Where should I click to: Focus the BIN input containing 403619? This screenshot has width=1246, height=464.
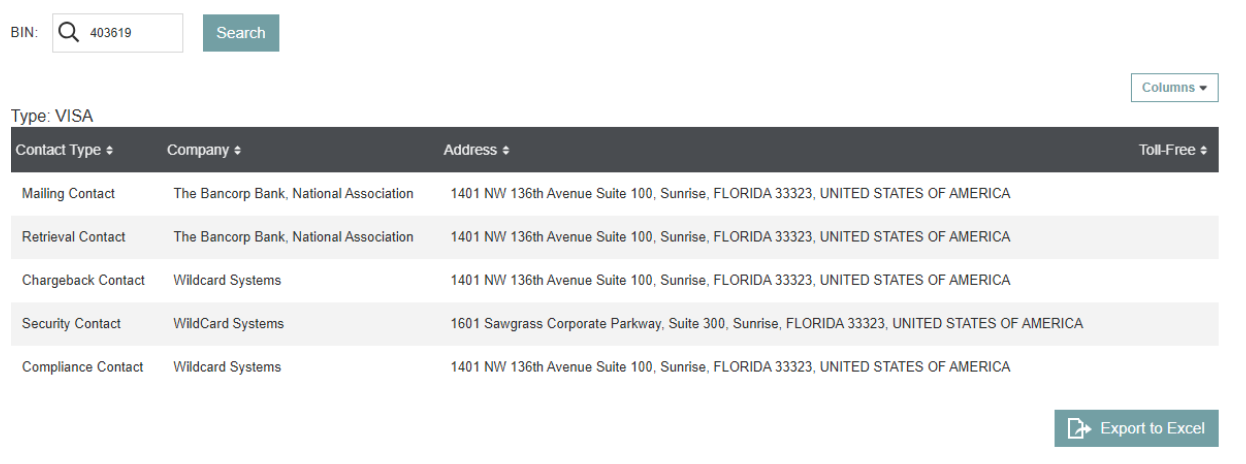point(130,33)
